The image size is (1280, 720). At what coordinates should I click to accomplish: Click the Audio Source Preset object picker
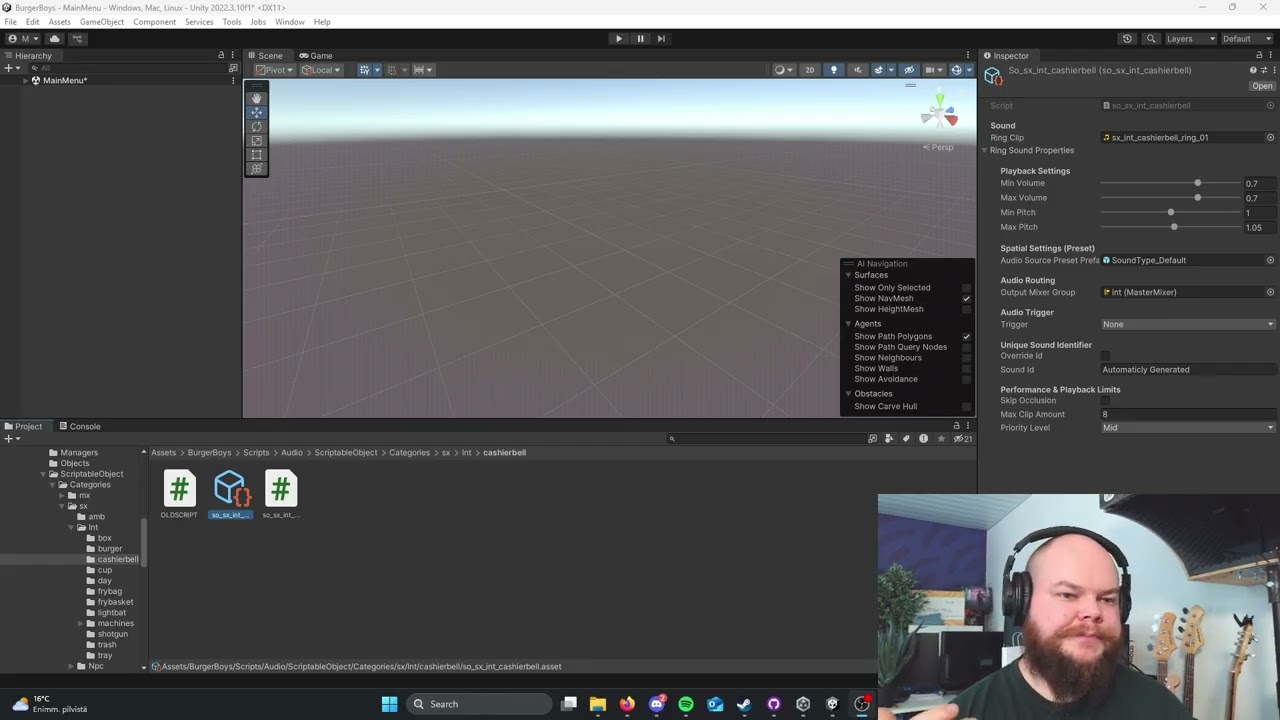(1270, 261)
